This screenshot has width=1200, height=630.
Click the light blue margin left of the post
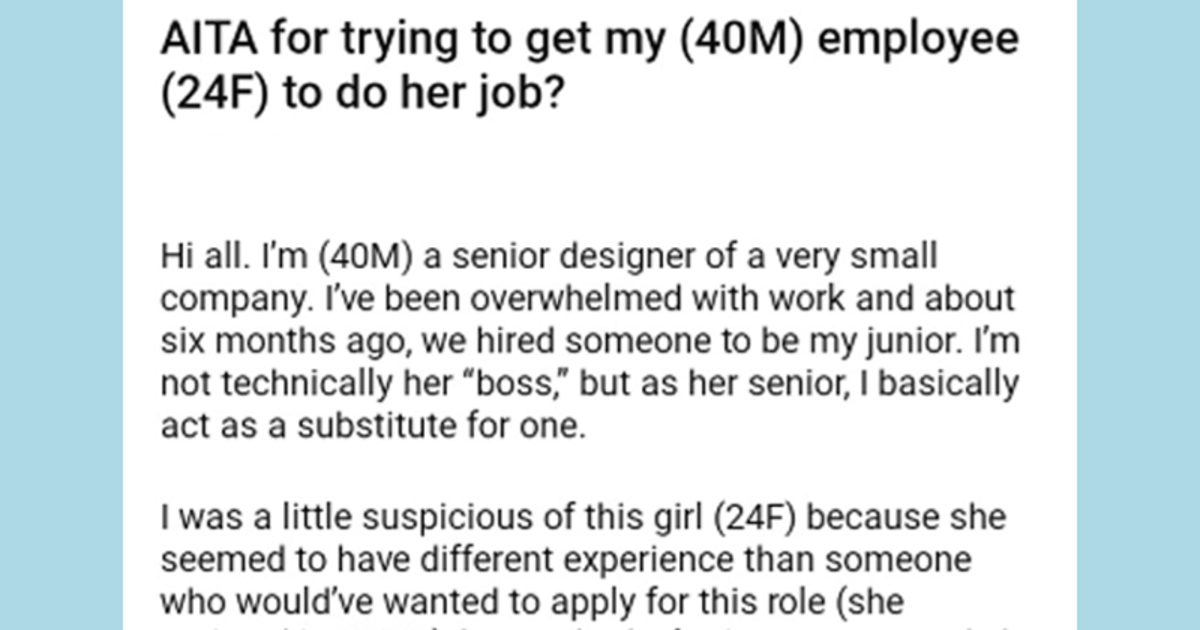pos(61,315)
